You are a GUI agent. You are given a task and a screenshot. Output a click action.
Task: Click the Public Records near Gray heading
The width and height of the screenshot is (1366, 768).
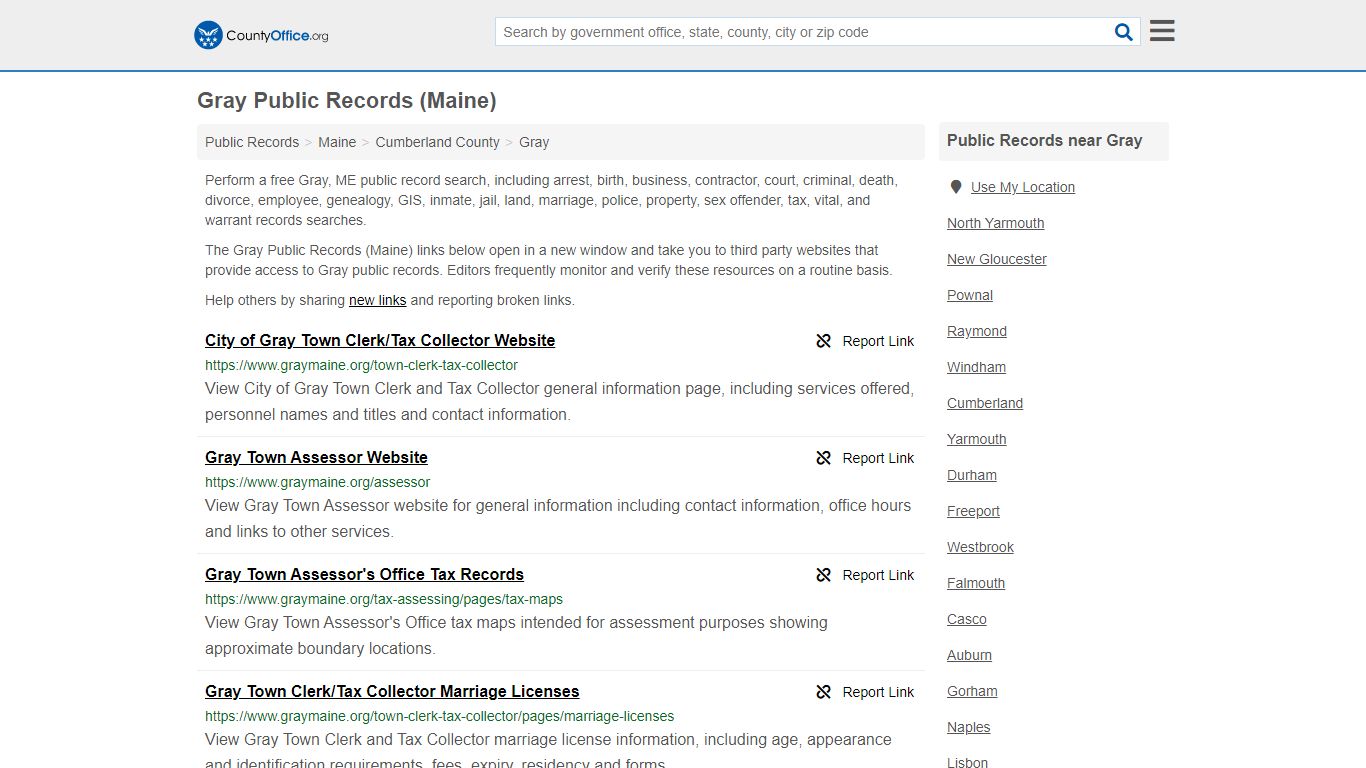coord(1044,141)
